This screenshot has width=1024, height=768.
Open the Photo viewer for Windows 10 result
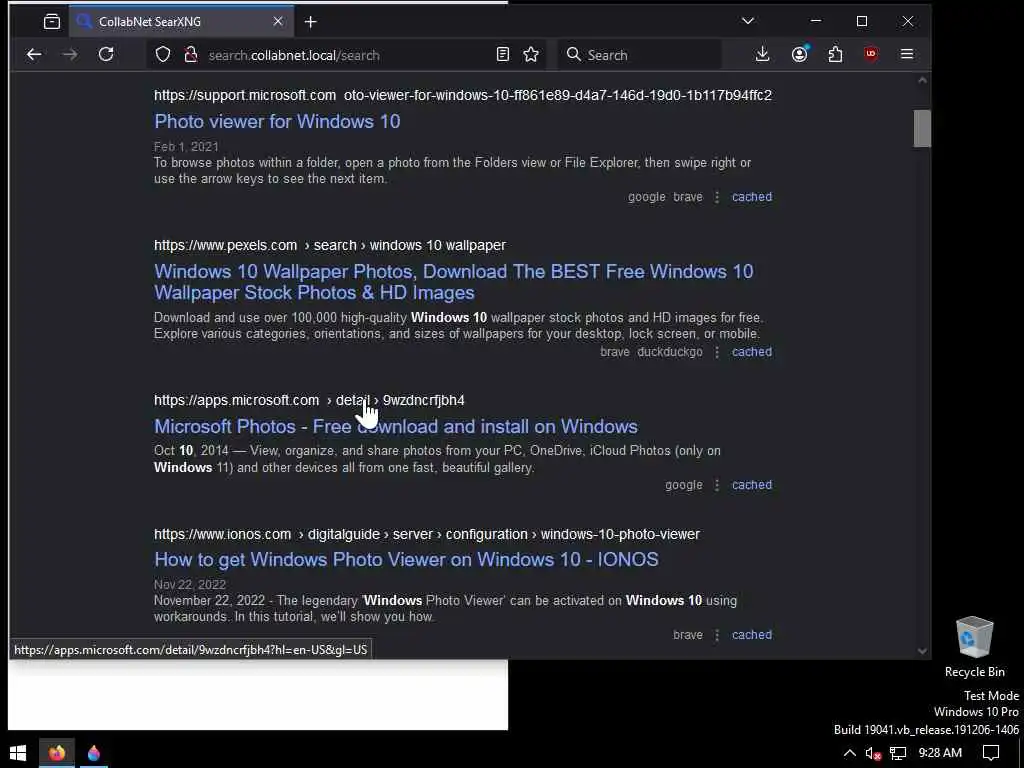(x=277, y=121)
